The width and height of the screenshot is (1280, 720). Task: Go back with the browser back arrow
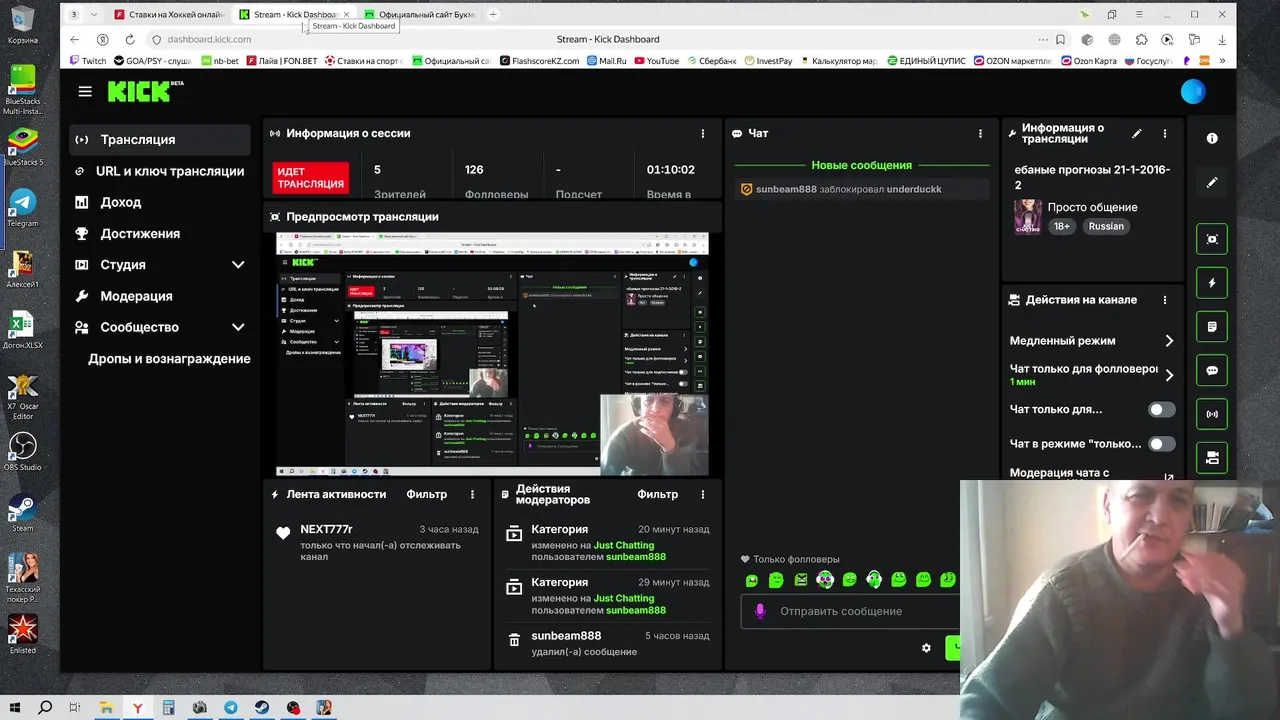75,39
